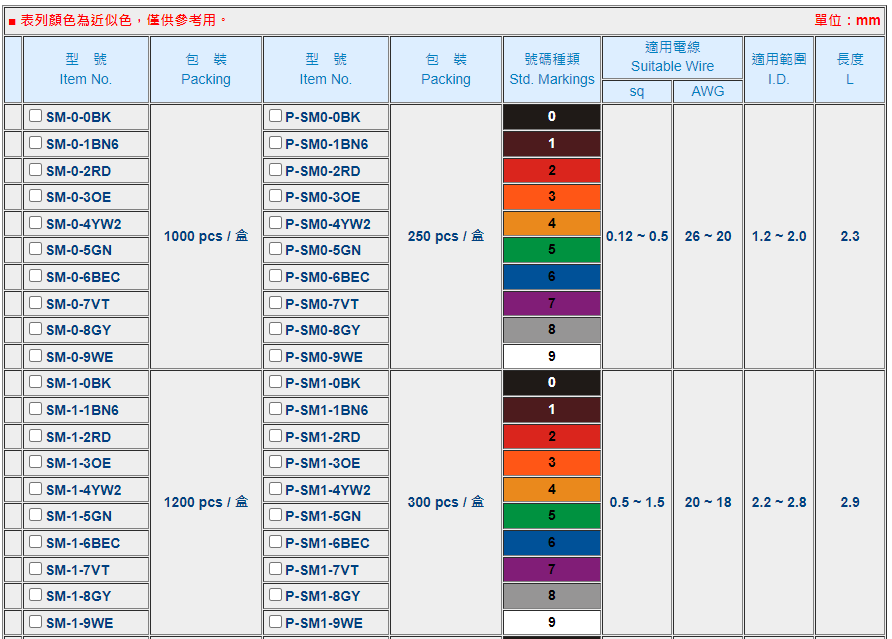Click the red number 2 swatch for SM-0
892x639 pixels.
pyautogui.click(x=552, y=170)
